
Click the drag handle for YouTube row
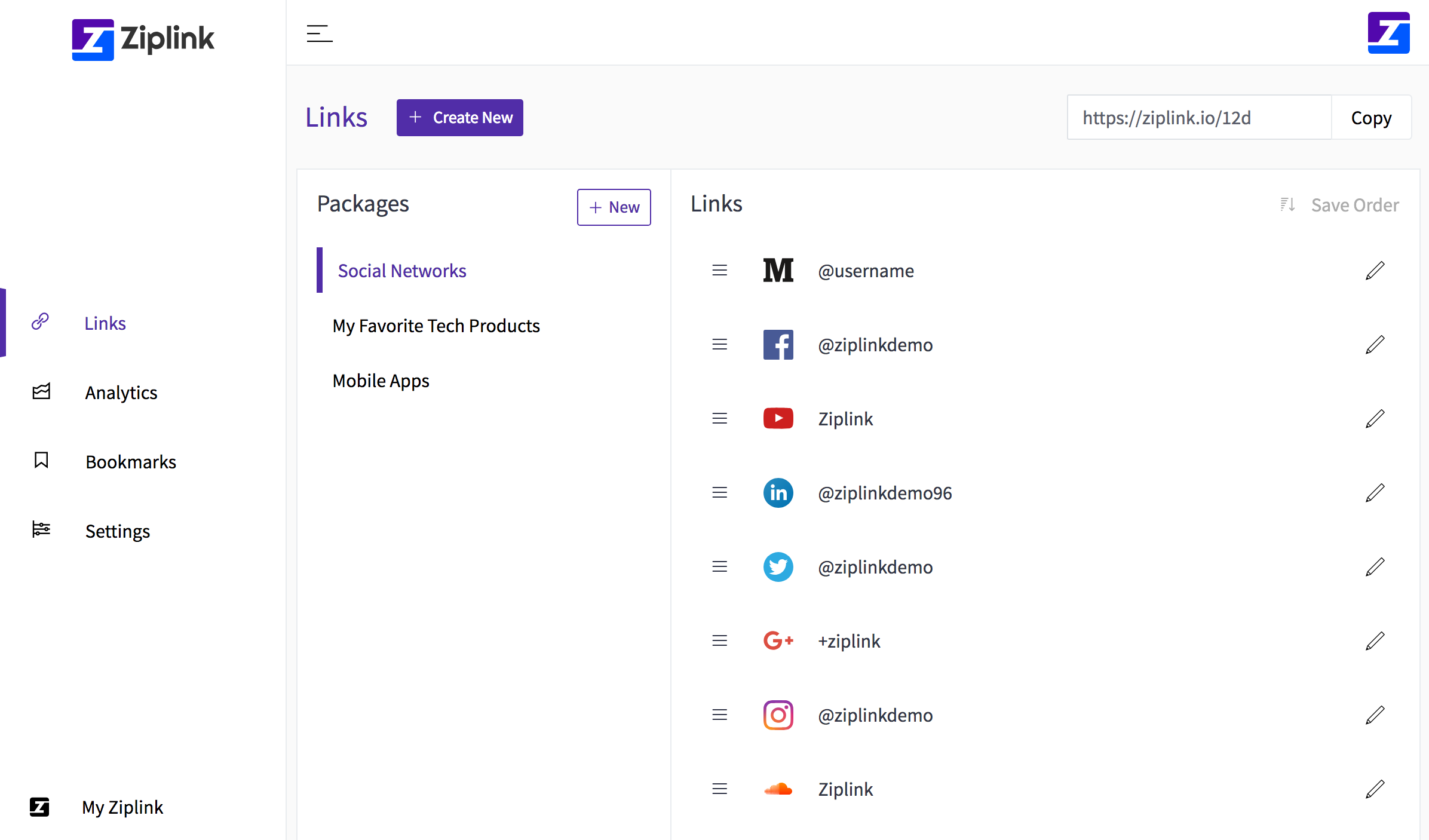click(x=720, y=419)
